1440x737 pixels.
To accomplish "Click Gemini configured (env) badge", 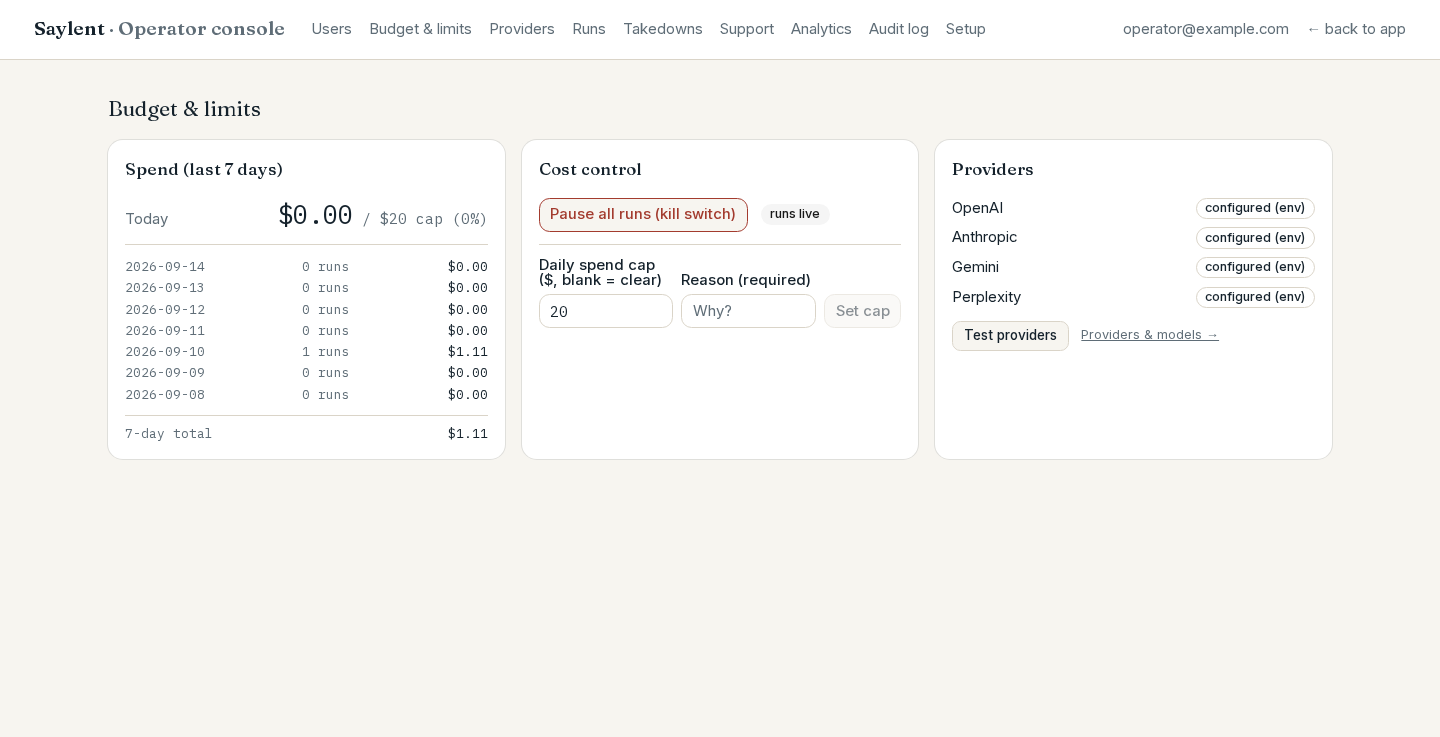I will click(1255, 267).
